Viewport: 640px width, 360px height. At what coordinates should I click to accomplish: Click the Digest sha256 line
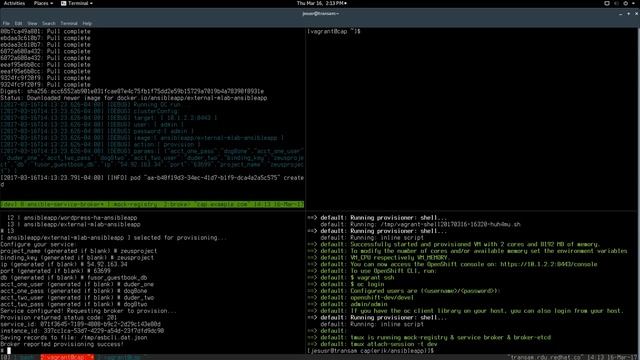coord(132,91)
